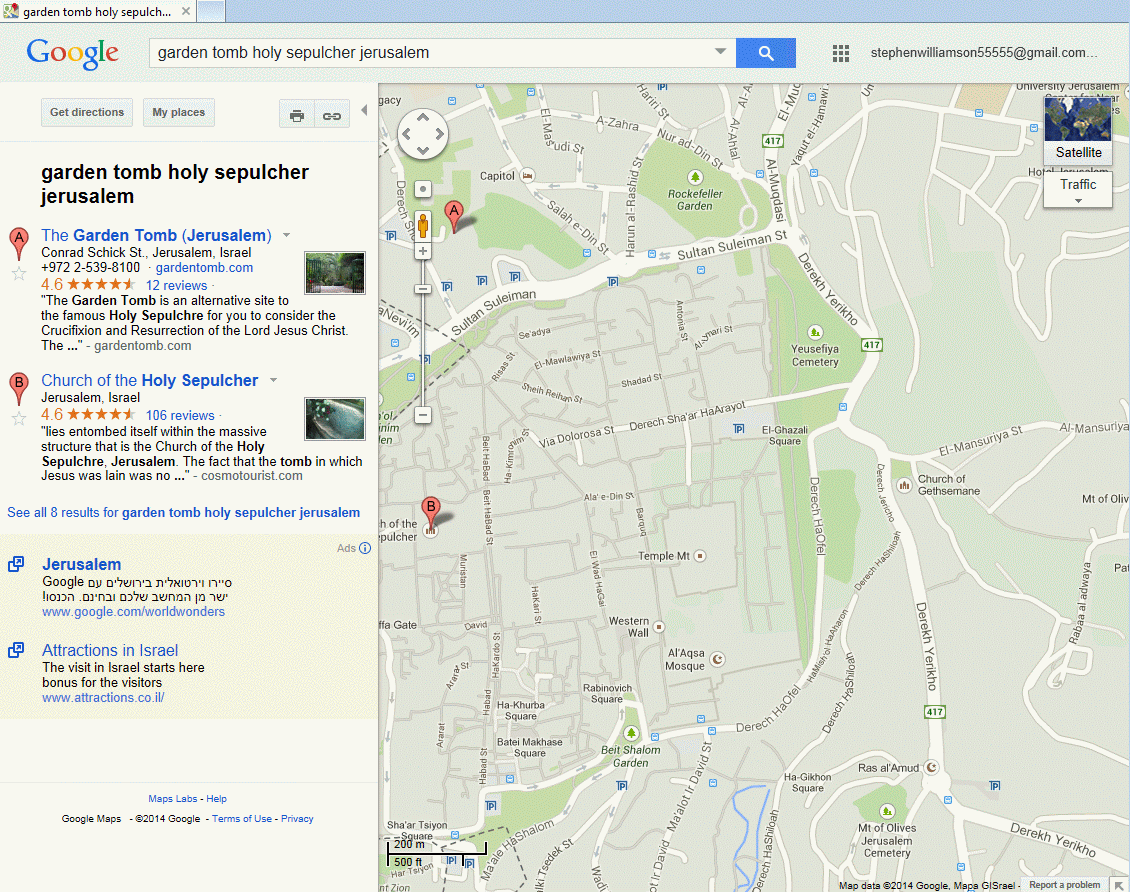Open the Google apps grid
This screenshot has height=892, width=1130.
[x=840, y=53]
